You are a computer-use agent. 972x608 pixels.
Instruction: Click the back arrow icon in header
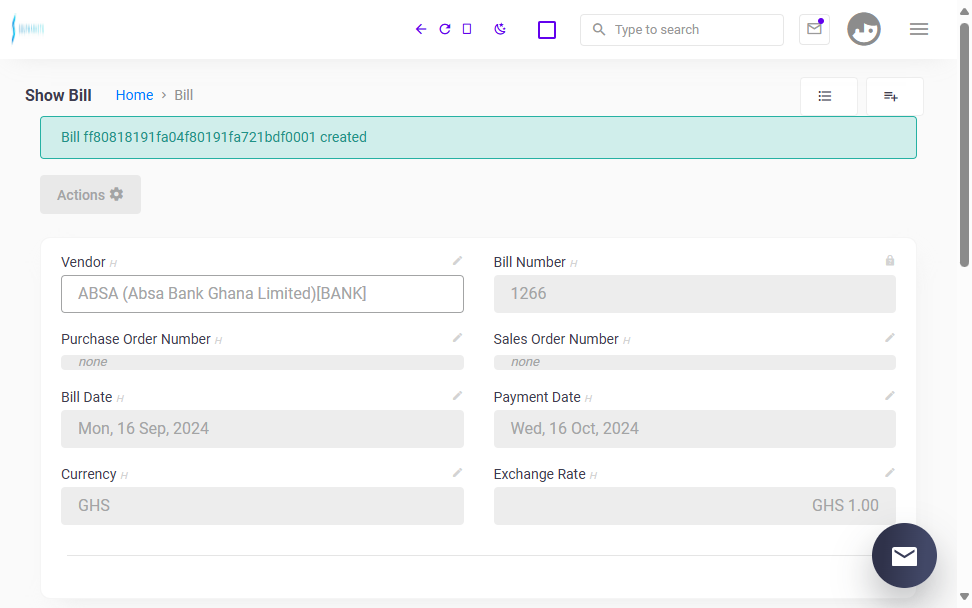[421, 29]
